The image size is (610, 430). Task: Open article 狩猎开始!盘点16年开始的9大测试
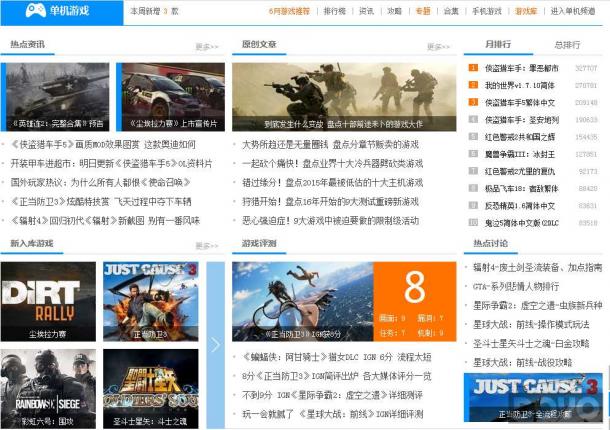(x=330, y=202)
